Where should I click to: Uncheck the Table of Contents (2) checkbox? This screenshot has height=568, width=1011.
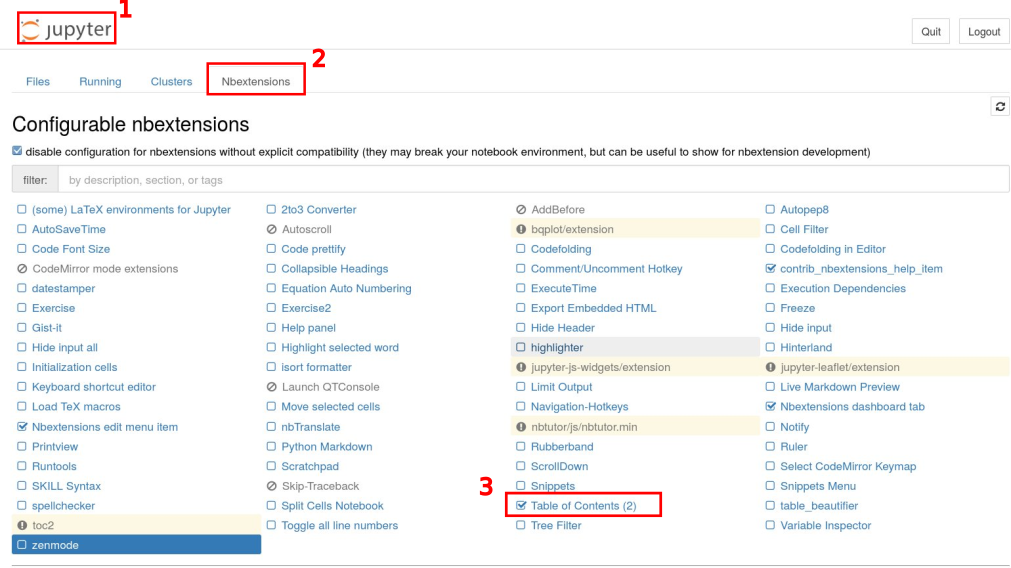coord(521,505)
